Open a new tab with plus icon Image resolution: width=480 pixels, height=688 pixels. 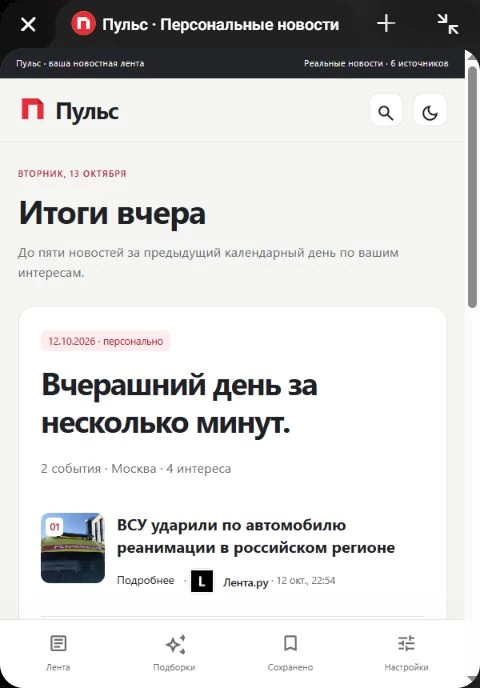coord(386,23)
